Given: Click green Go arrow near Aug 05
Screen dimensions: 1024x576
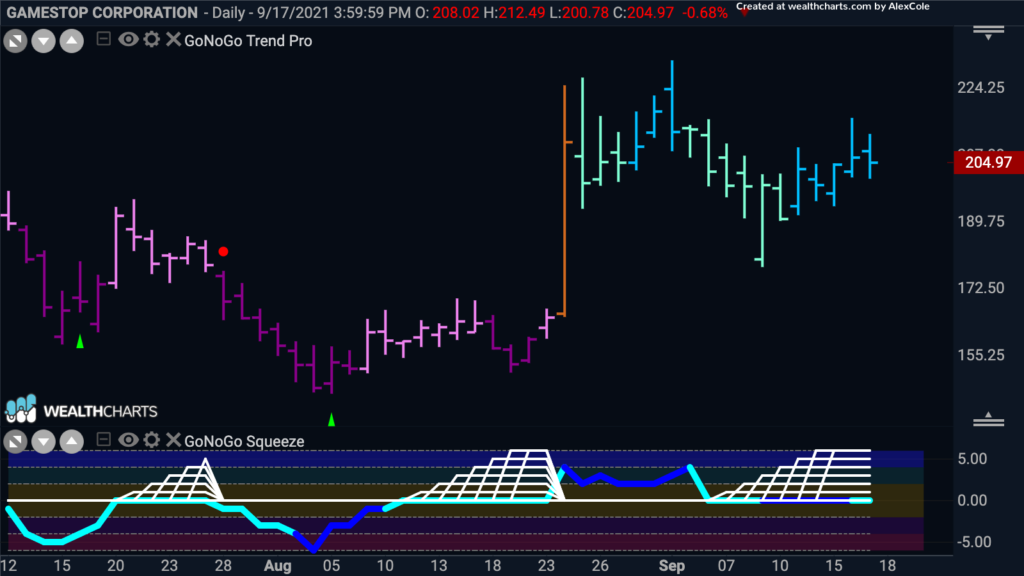Looking at the screenshot, I should (x=331, y=419).
